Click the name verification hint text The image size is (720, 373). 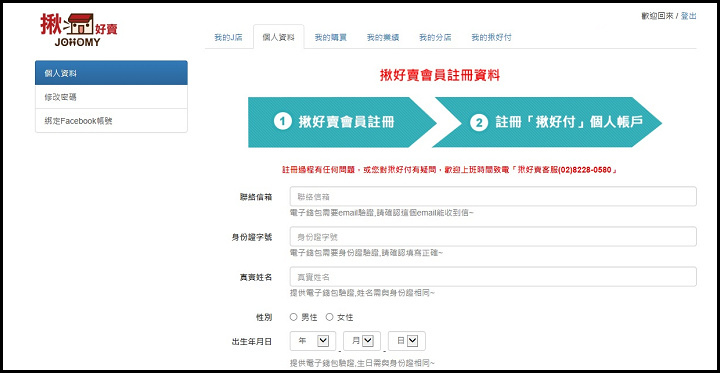pyautogui.click(x=362, y=293)
